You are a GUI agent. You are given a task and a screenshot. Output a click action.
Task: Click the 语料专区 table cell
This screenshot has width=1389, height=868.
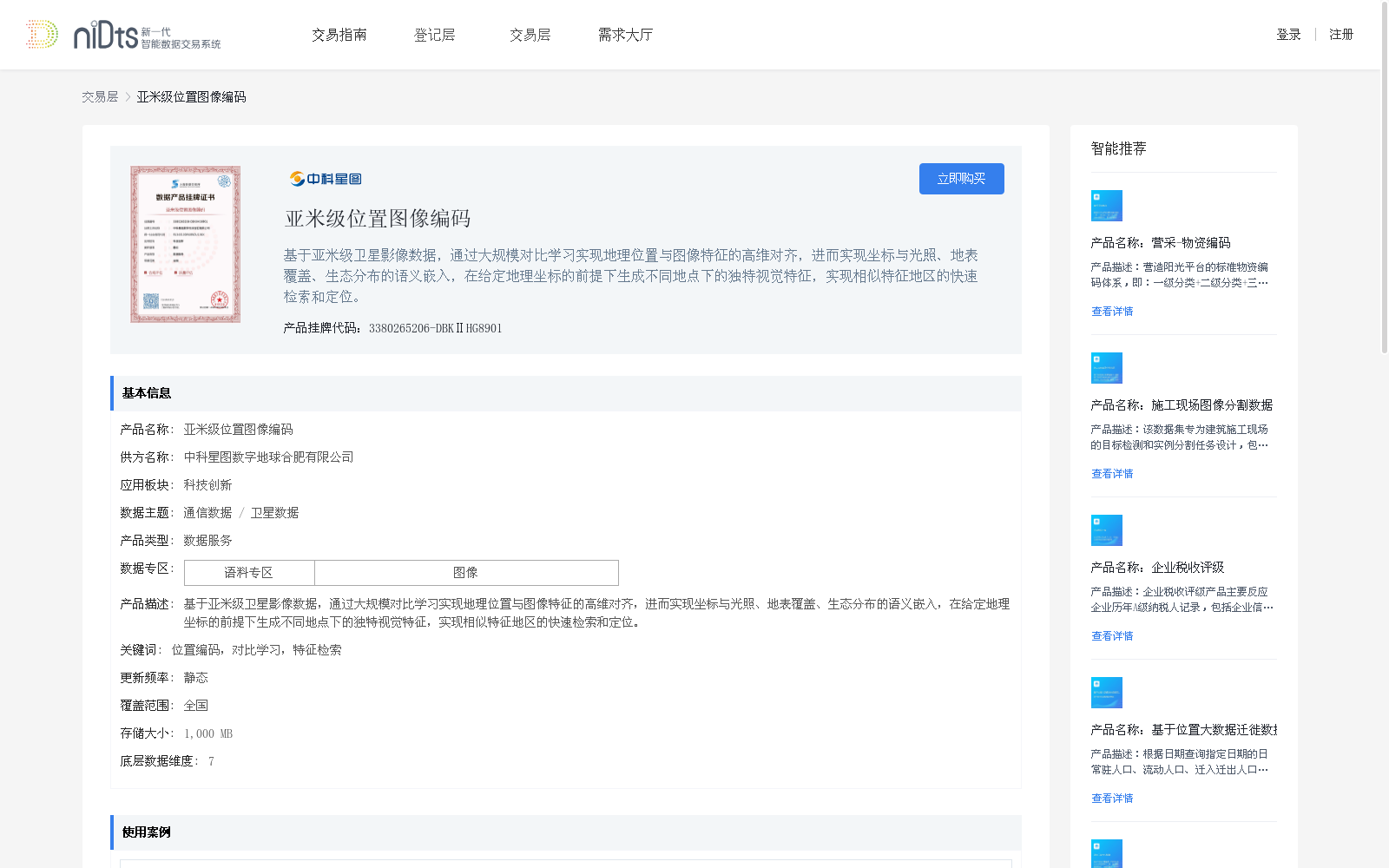click(x=249, y=573)
